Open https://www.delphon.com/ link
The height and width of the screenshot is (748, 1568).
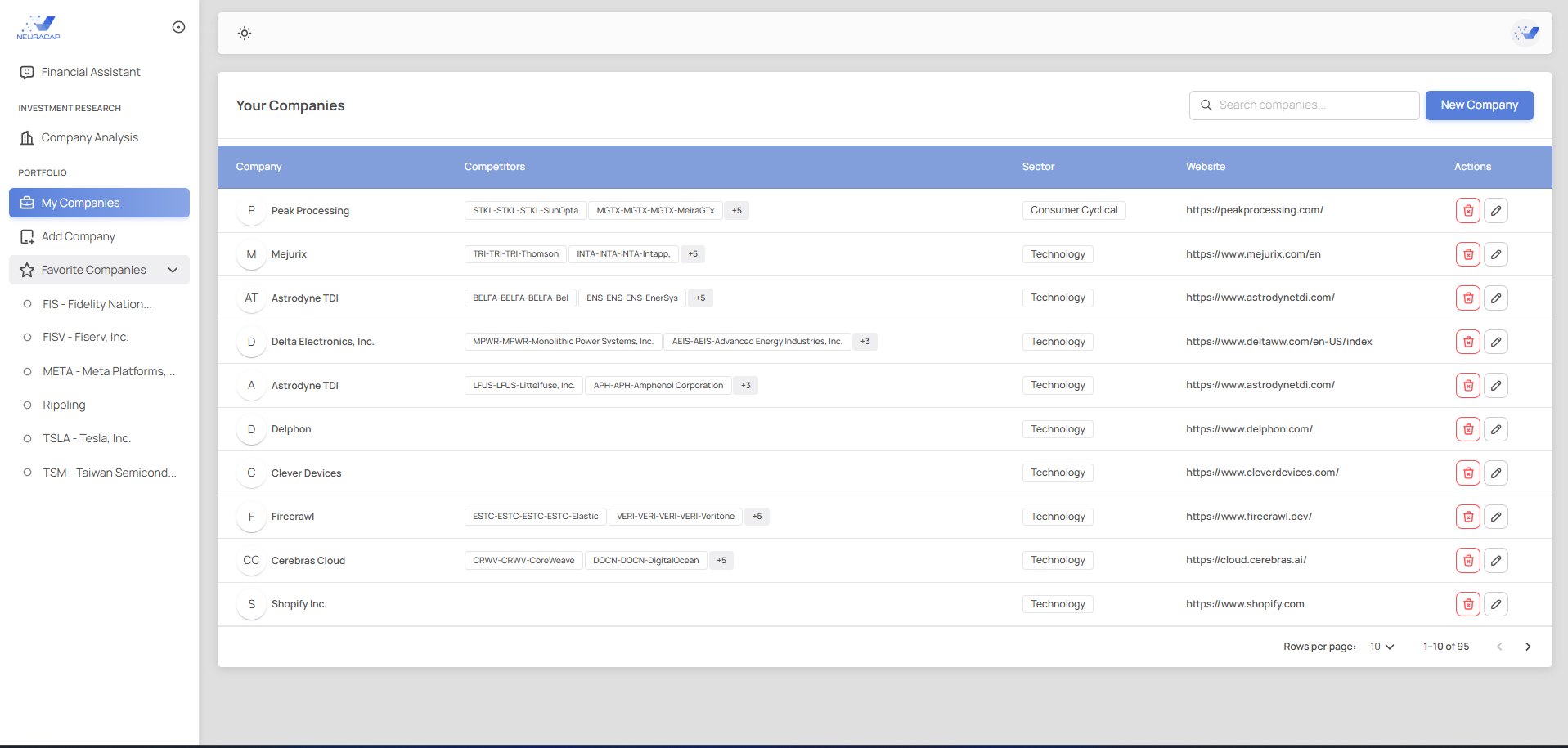point(1249,429)
